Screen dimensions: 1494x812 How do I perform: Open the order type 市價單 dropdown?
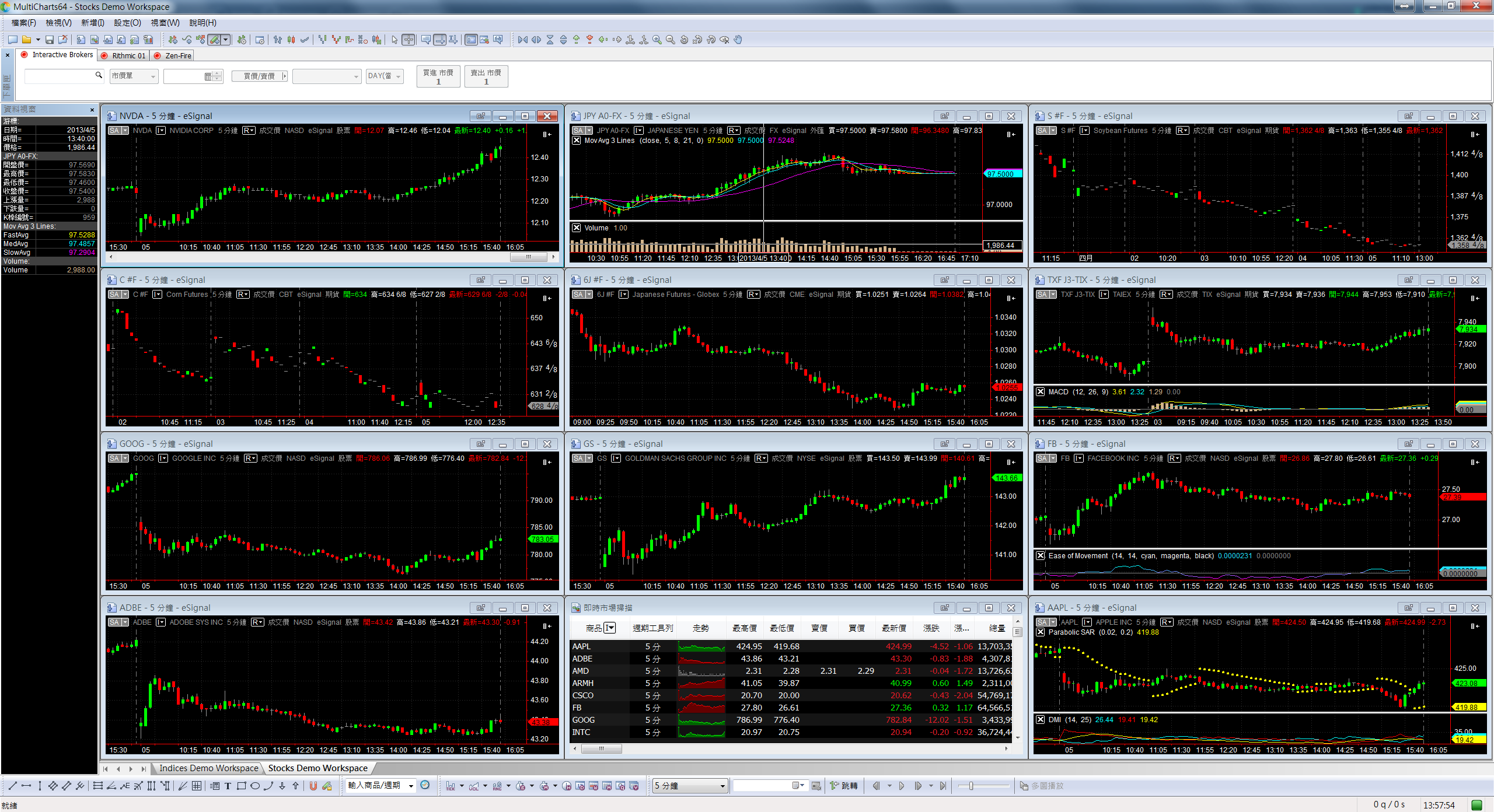click(x=134, y=76)
